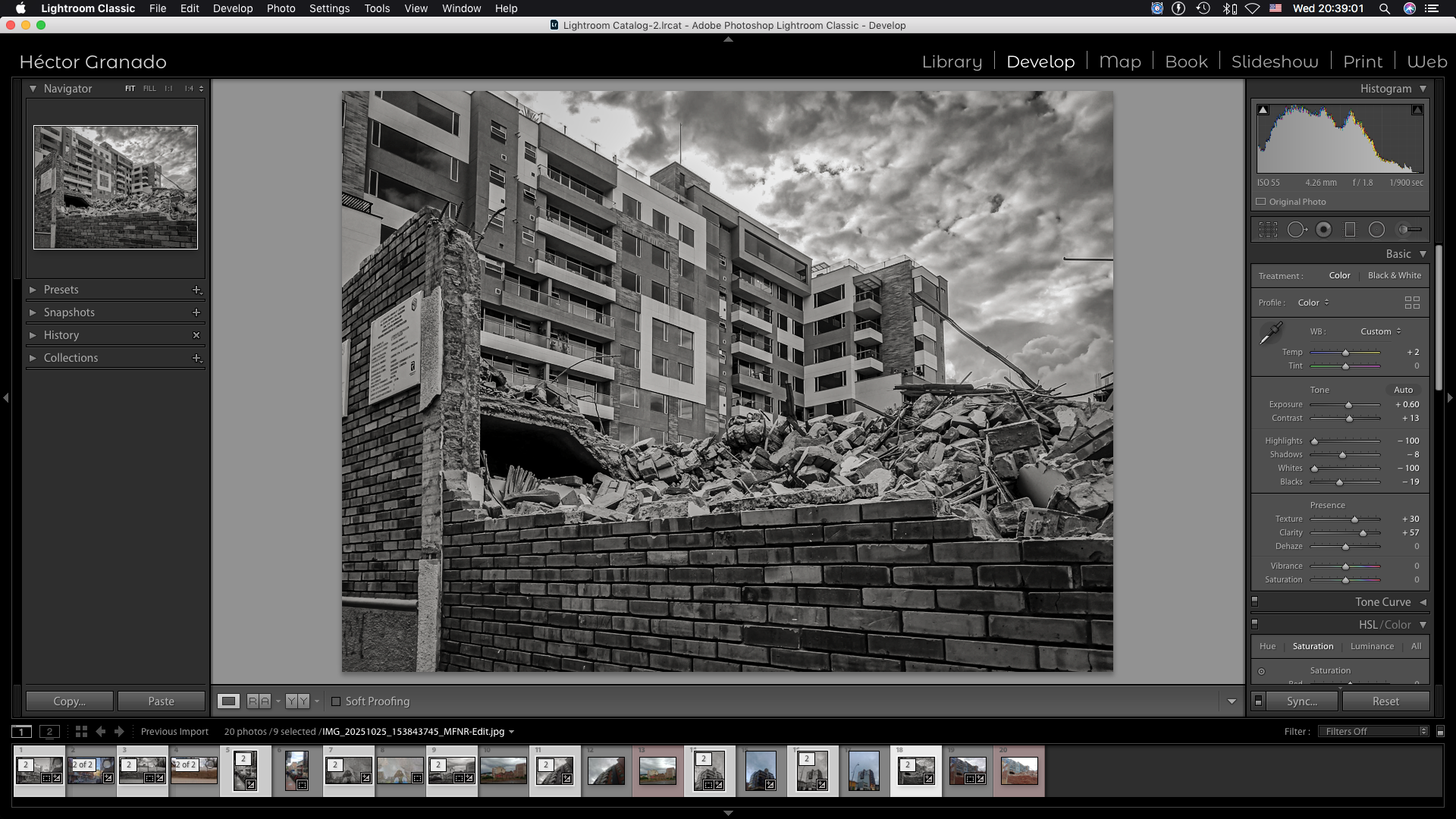This screenshot has width=1456, height=819.
Task: Activate the Spot Removal tool
Action: point(1296,230)
